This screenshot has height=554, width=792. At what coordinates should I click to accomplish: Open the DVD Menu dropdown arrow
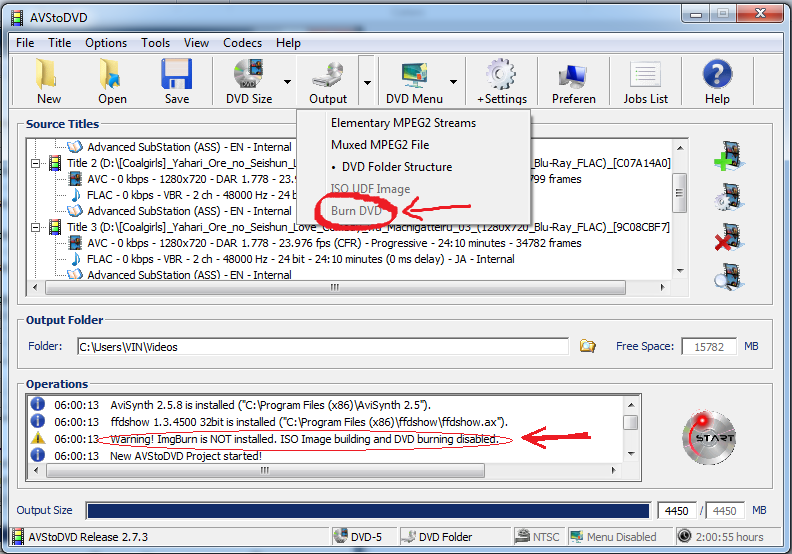[x=453, y=82]
